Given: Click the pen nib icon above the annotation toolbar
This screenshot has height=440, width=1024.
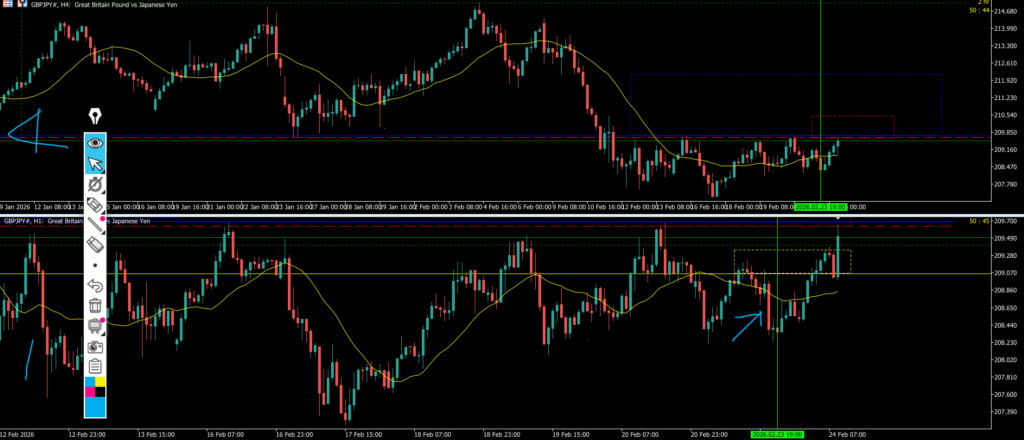Looking at the screenshot, I should click(96, 116).
